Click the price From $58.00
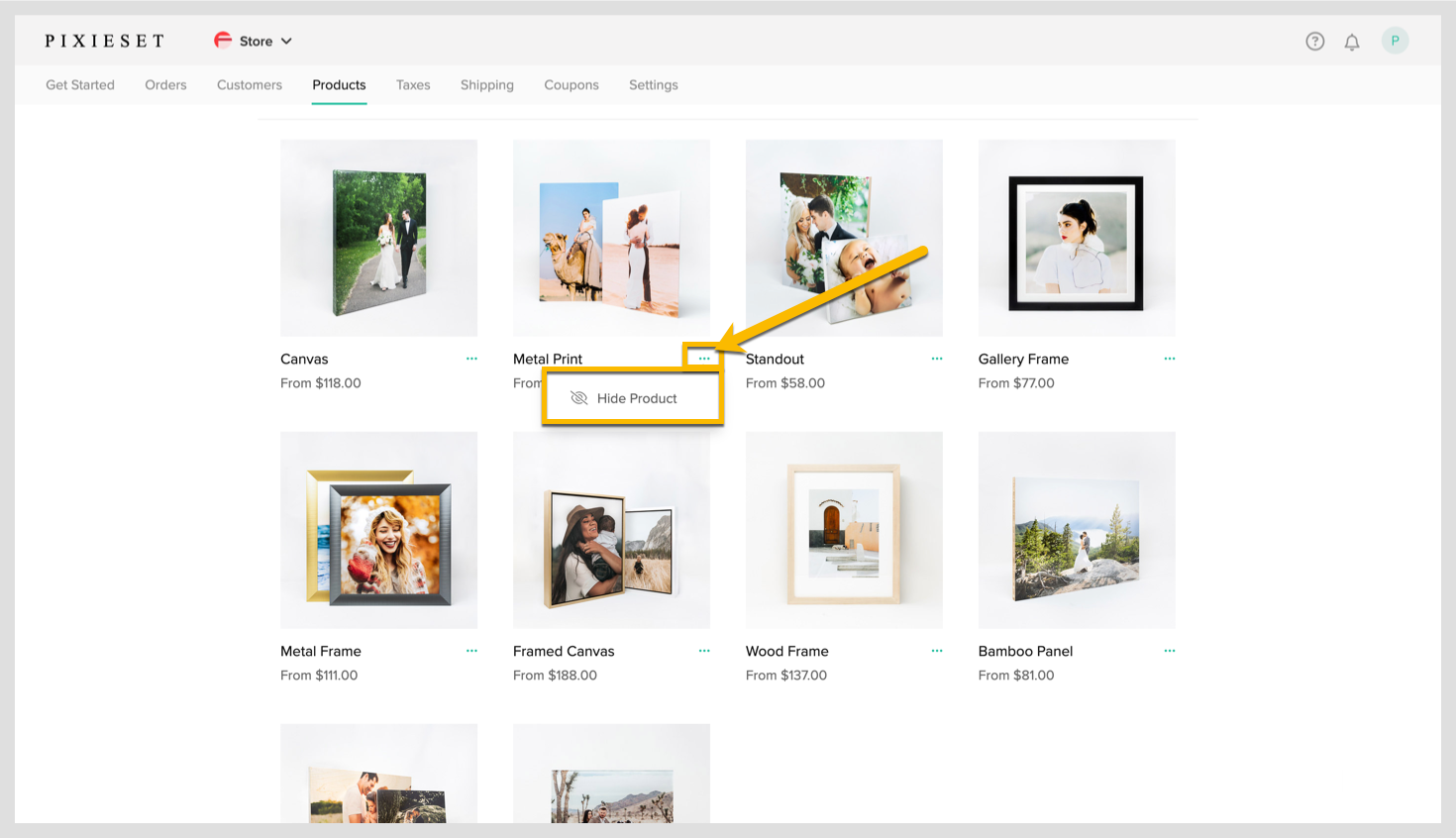The height and width of the screenshot is (838, 1456). [785, 383]
